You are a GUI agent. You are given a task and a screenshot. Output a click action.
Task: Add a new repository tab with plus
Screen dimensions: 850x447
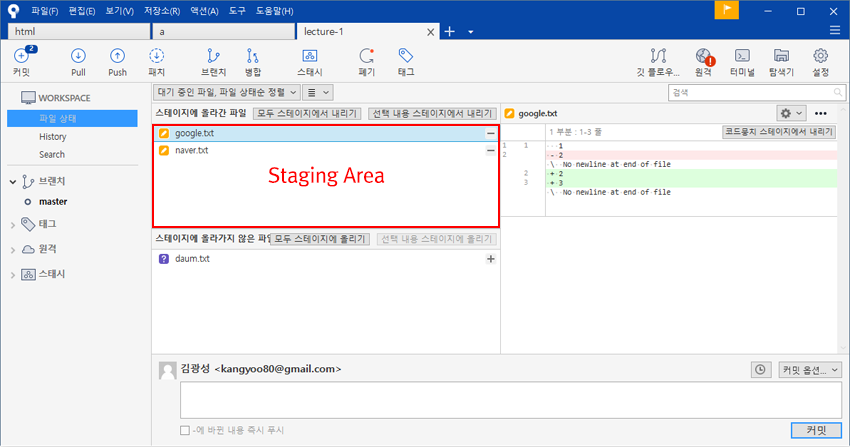click(449, 31)
